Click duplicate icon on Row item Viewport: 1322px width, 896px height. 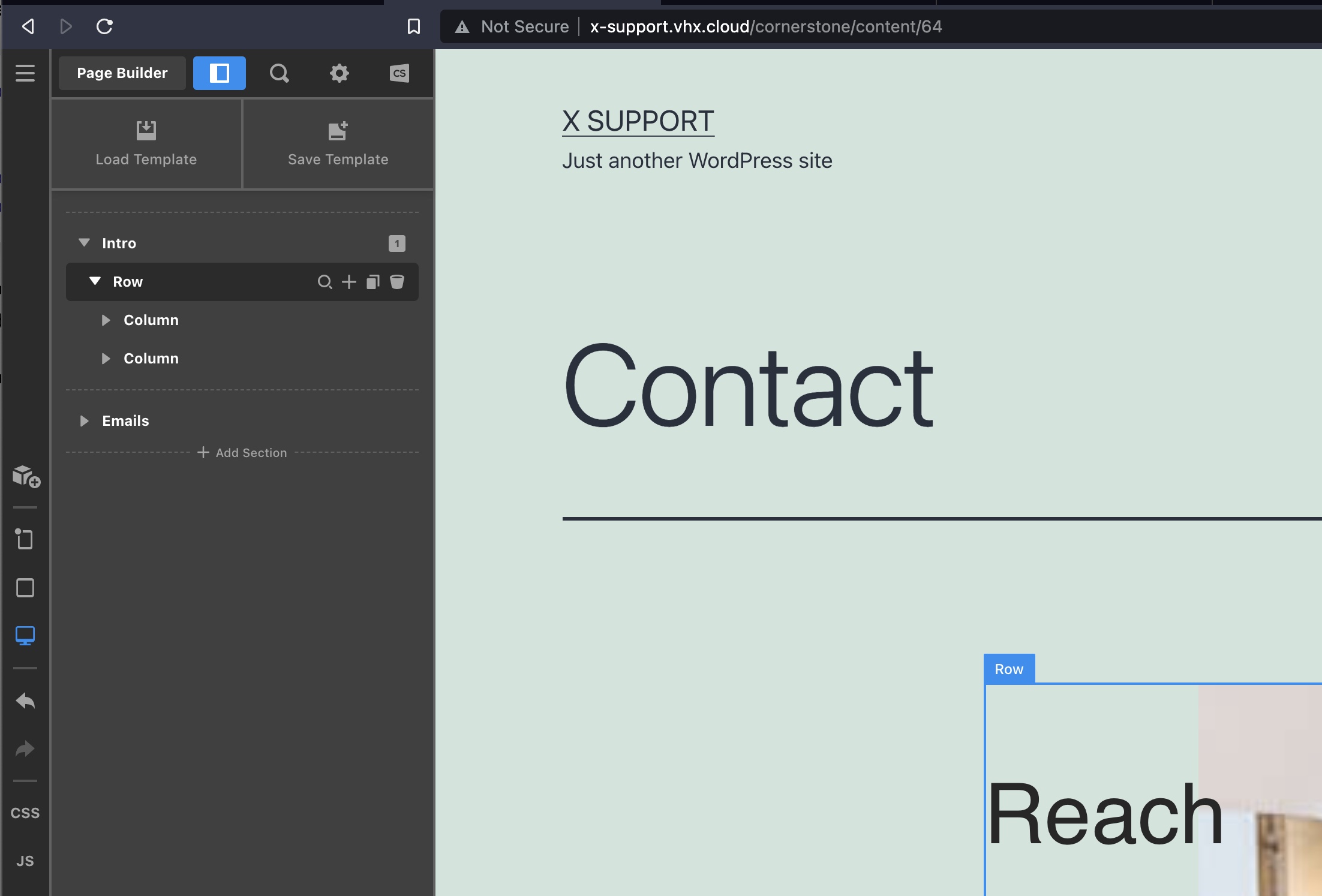tap(372, 282)
